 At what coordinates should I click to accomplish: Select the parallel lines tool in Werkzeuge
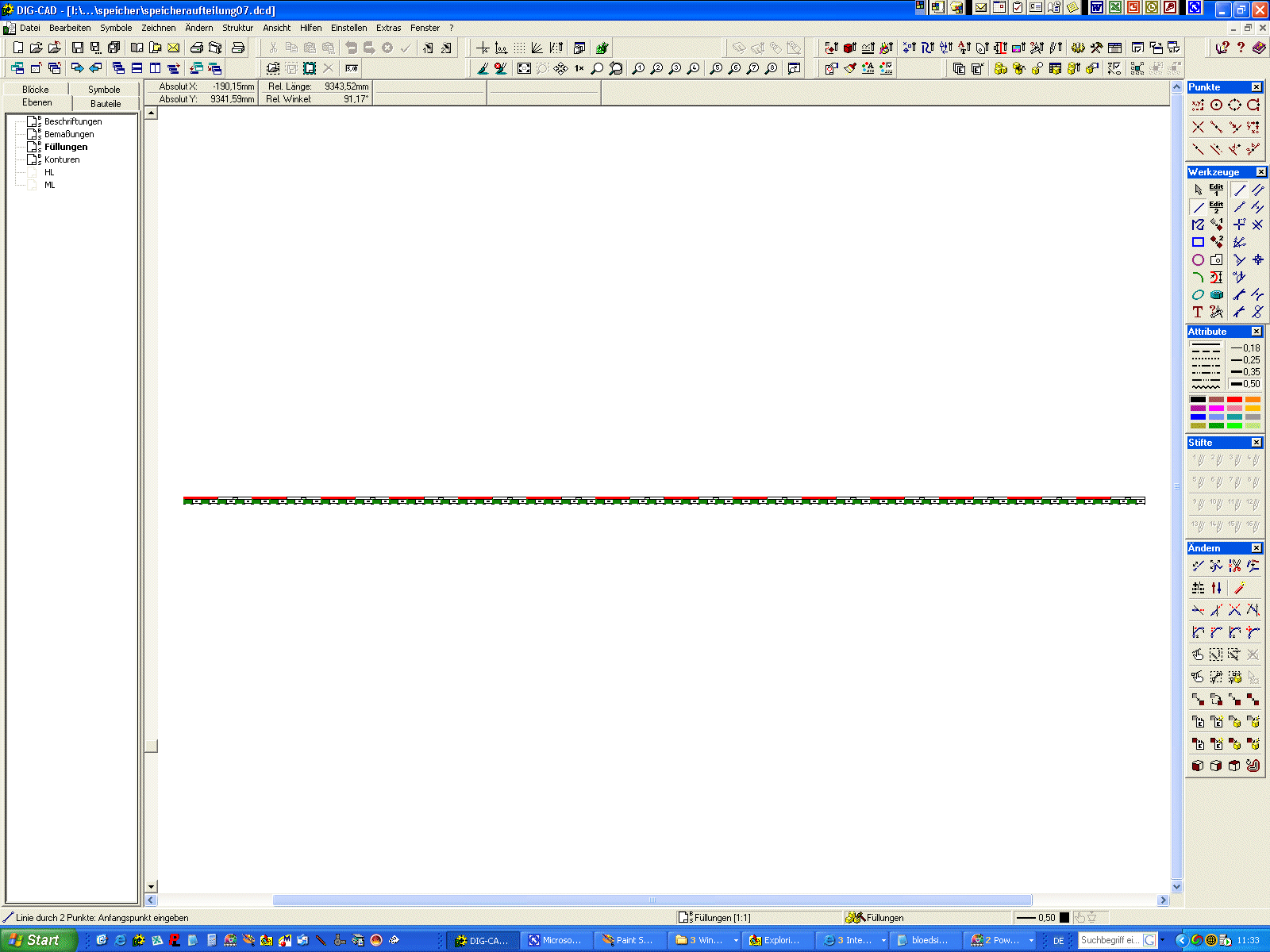(1258, 190)
